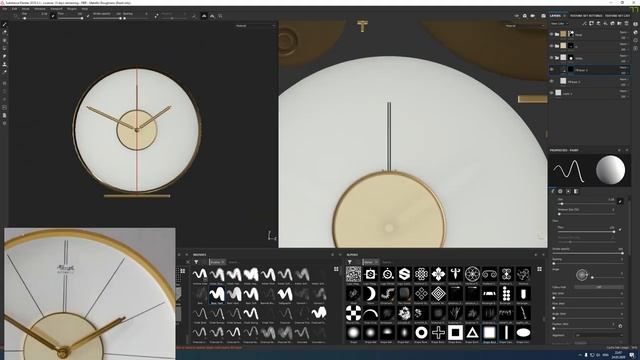Click the Add Mask icon in Layers toolbar

coord(591,24)
